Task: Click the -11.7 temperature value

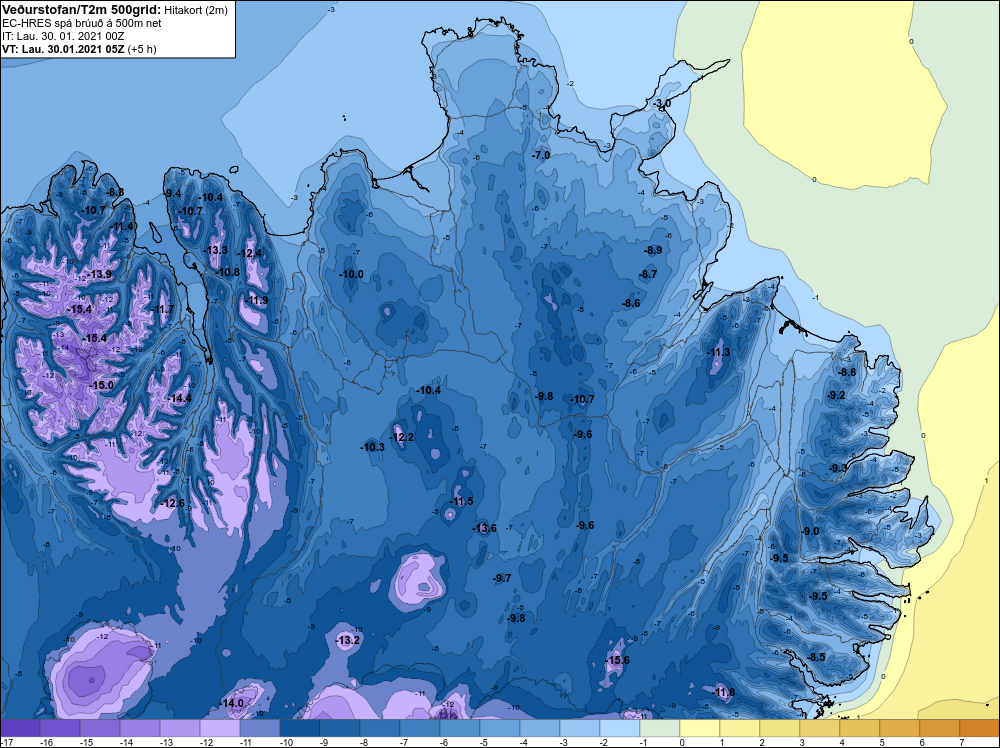Action: pyautogui.click(x=162, y=309)
